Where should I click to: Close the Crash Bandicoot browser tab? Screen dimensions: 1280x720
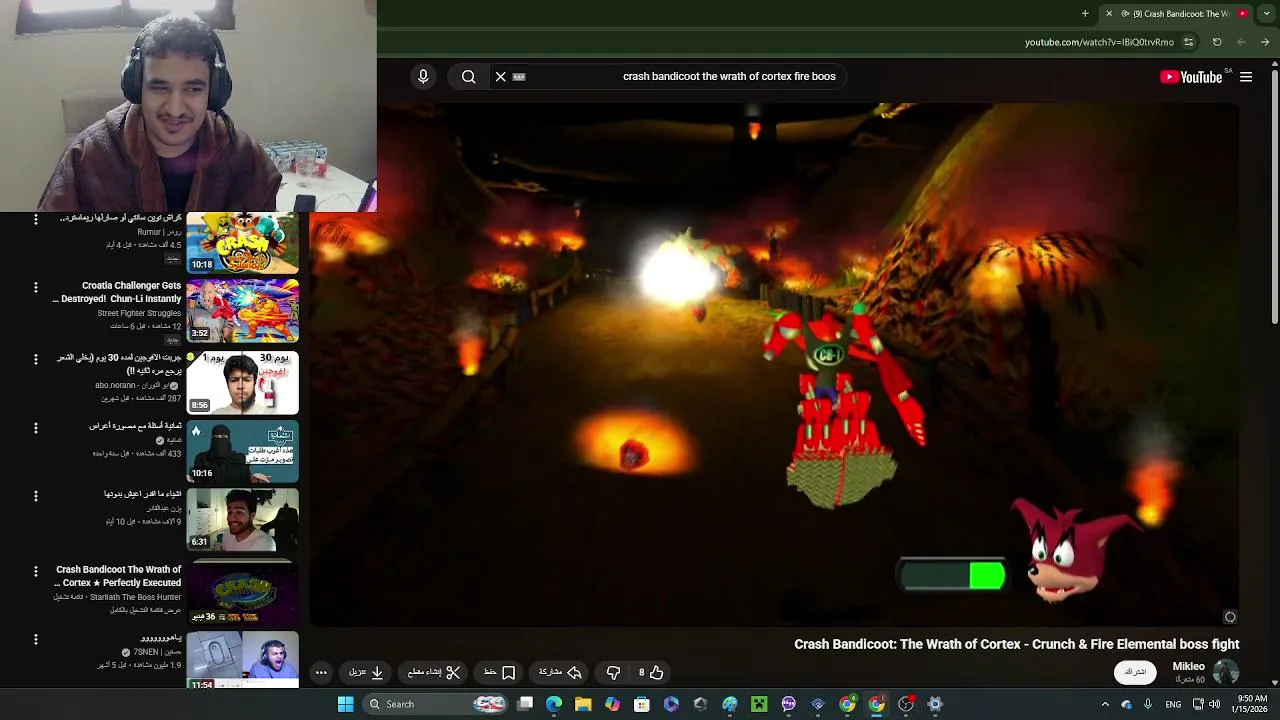tap(1108, 14)
